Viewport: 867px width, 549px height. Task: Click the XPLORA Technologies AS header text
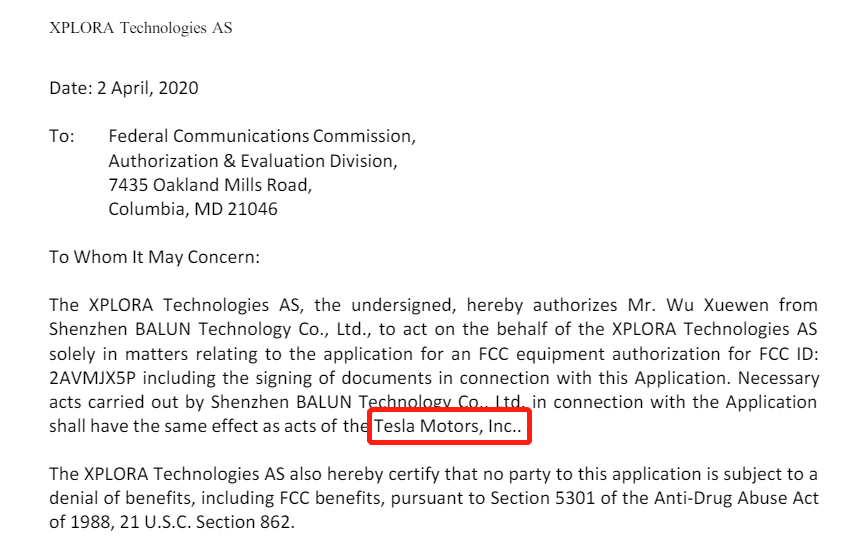[140, 28]
